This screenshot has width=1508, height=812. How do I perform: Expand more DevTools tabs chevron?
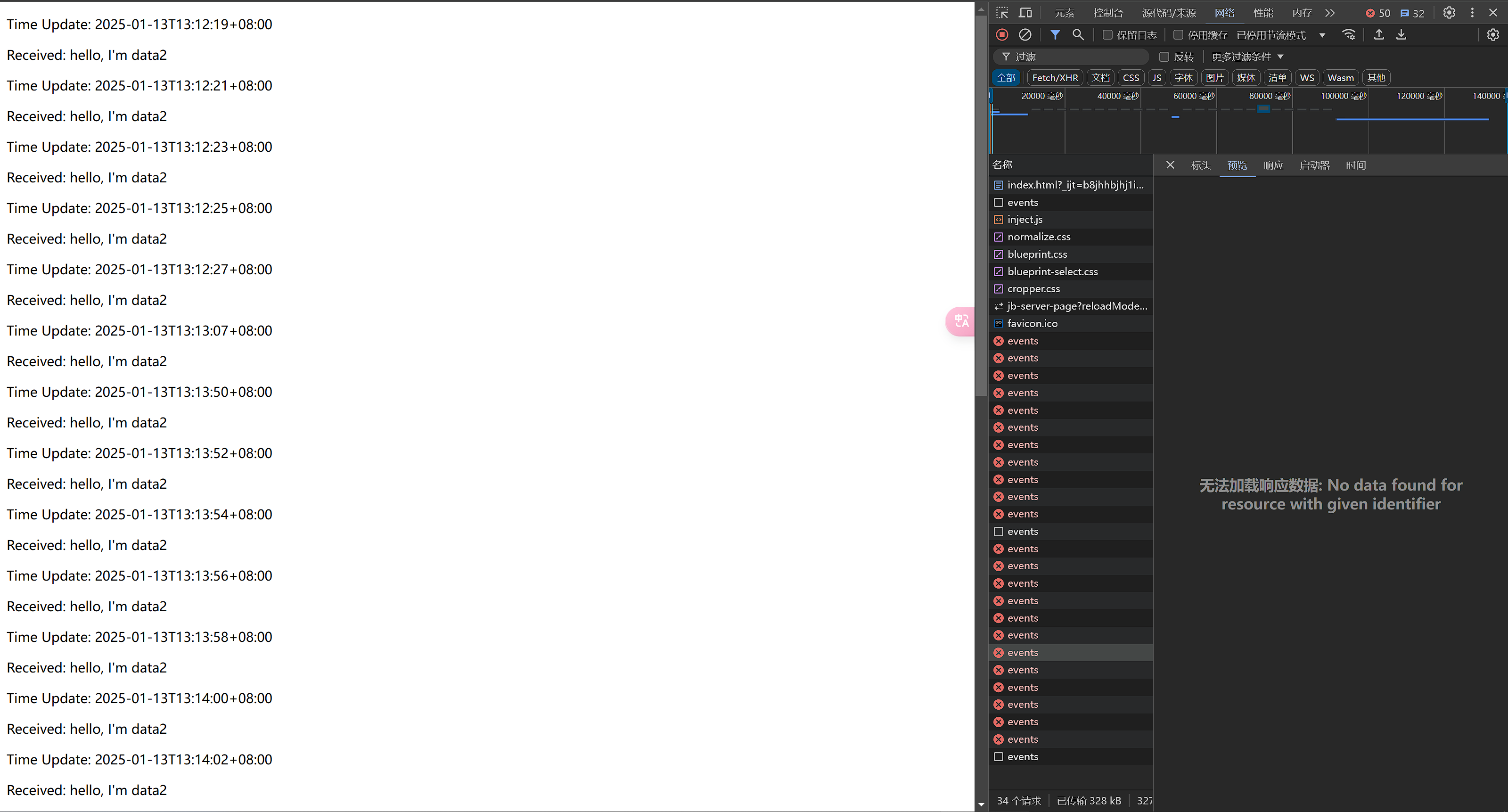(x=1330, y=13)
